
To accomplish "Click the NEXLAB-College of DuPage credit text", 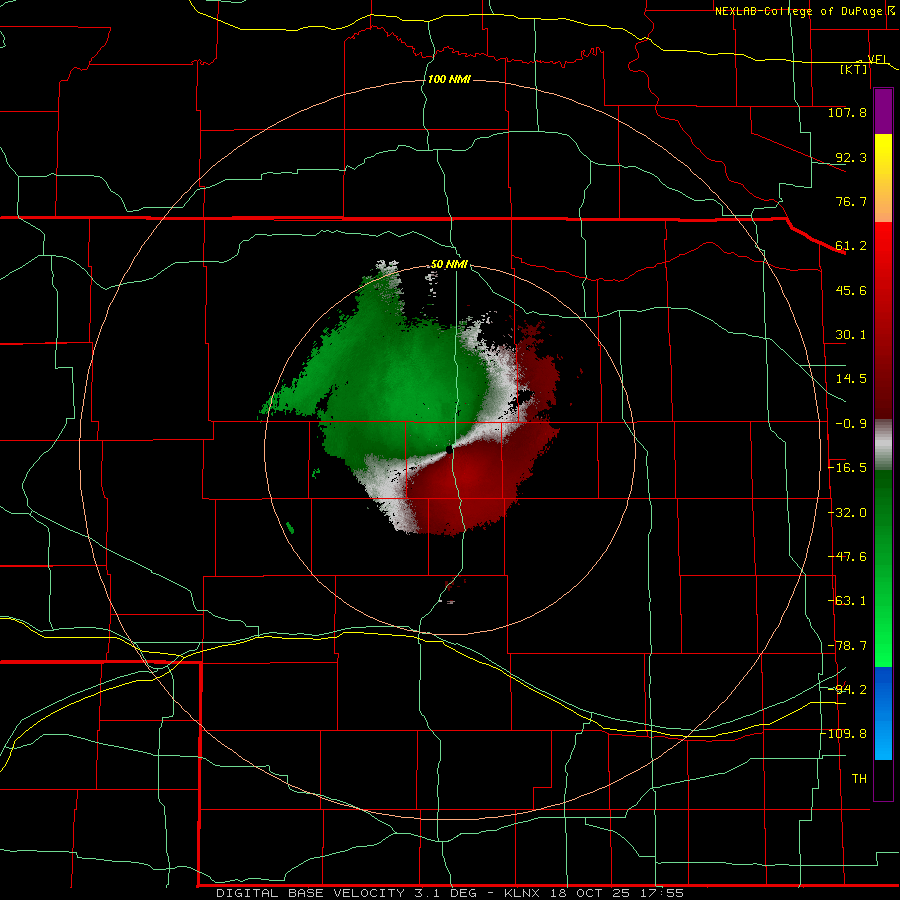I will click(x=799, y=11).
